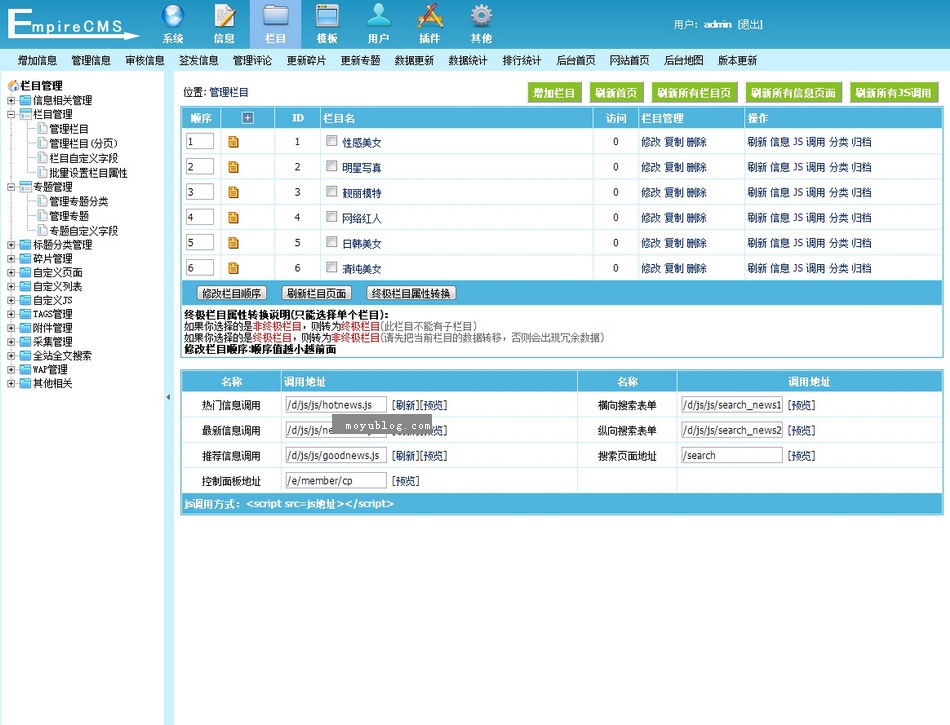This screenshot has height=725, width=950.
Task: Open the 管理评论 menu item
Action: (253, 60)
